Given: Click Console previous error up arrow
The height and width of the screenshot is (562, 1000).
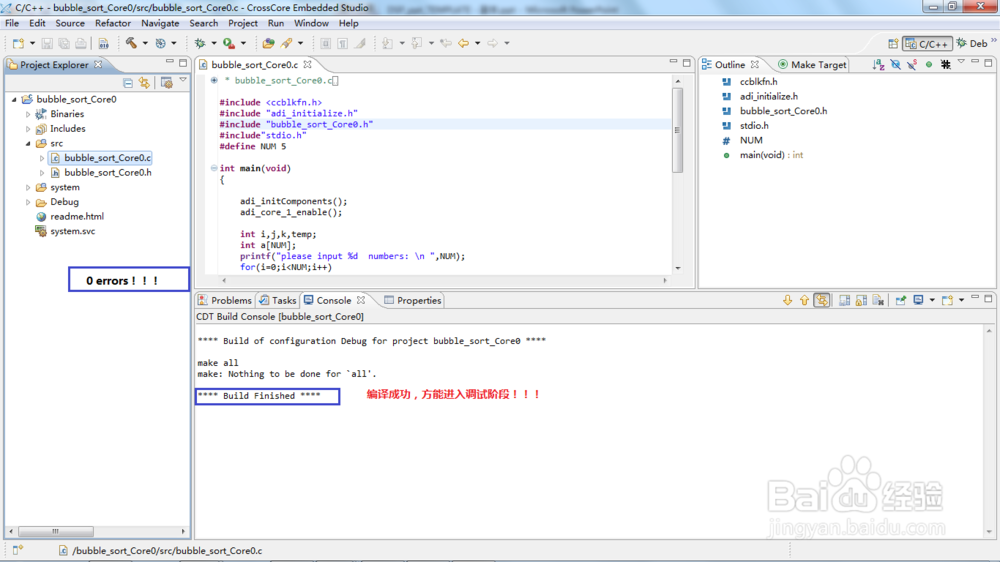Looking at the screenshot, I should (804, 300).
